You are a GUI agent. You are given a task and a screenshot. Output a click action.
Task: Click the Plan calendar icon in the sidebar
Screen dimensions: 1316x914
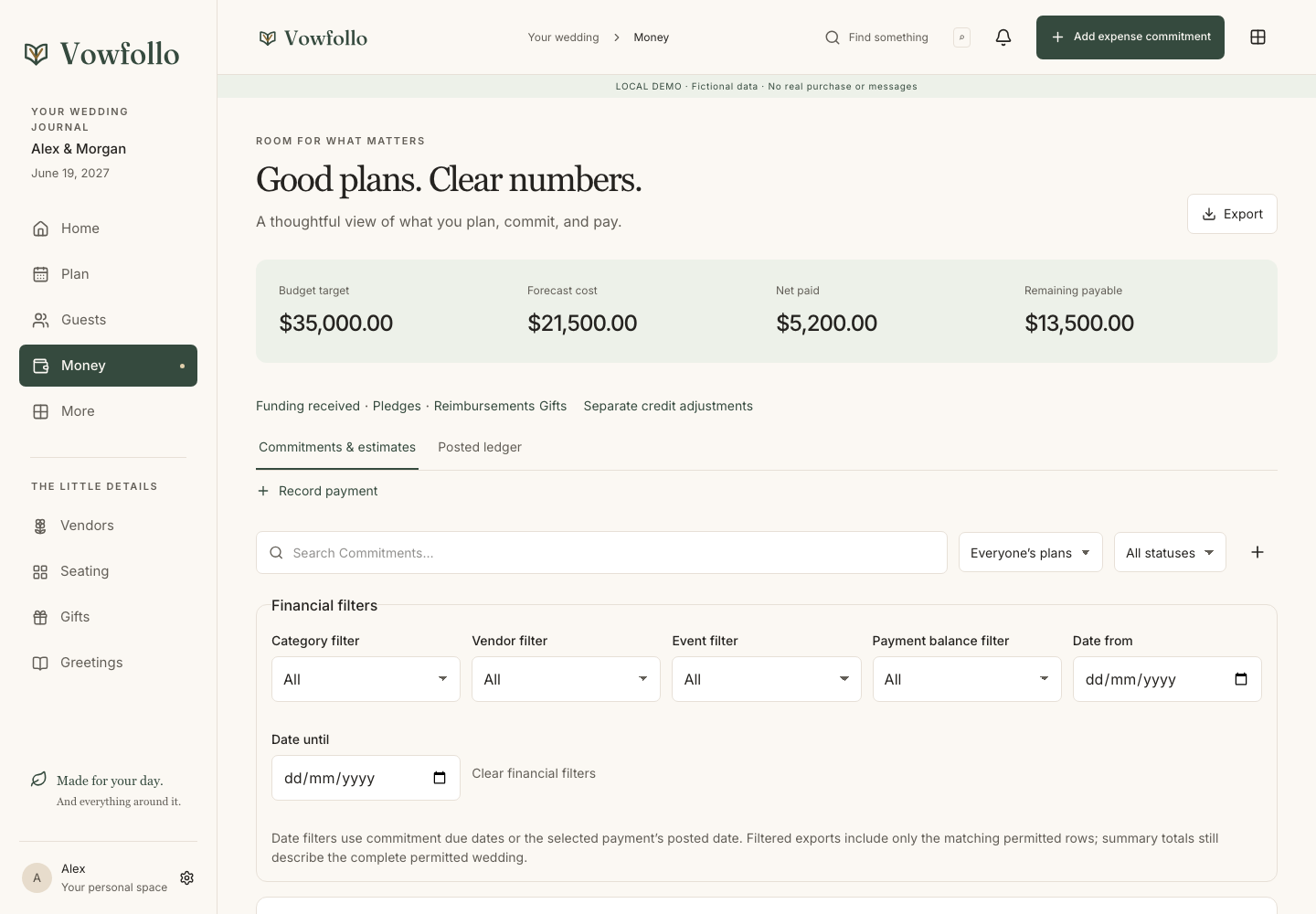click(40, 274)
